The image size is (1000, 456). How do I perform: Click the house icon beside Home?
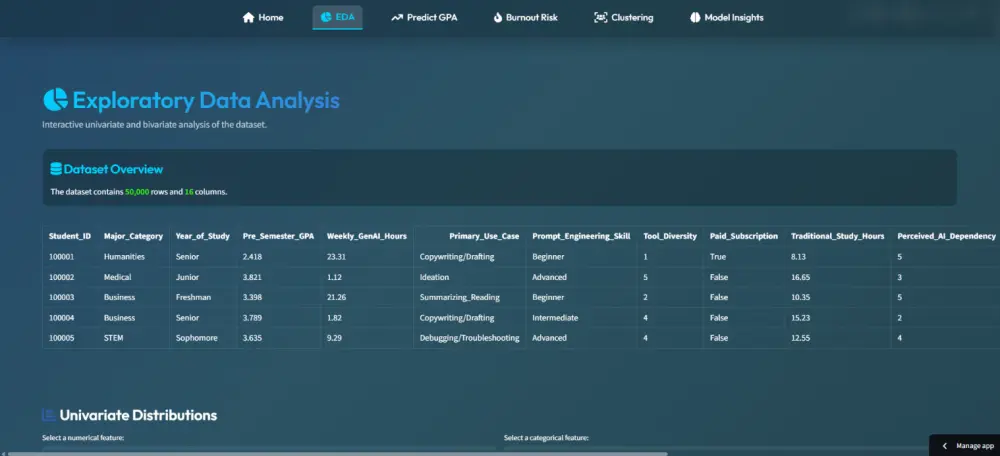click(x=249, y=17)
